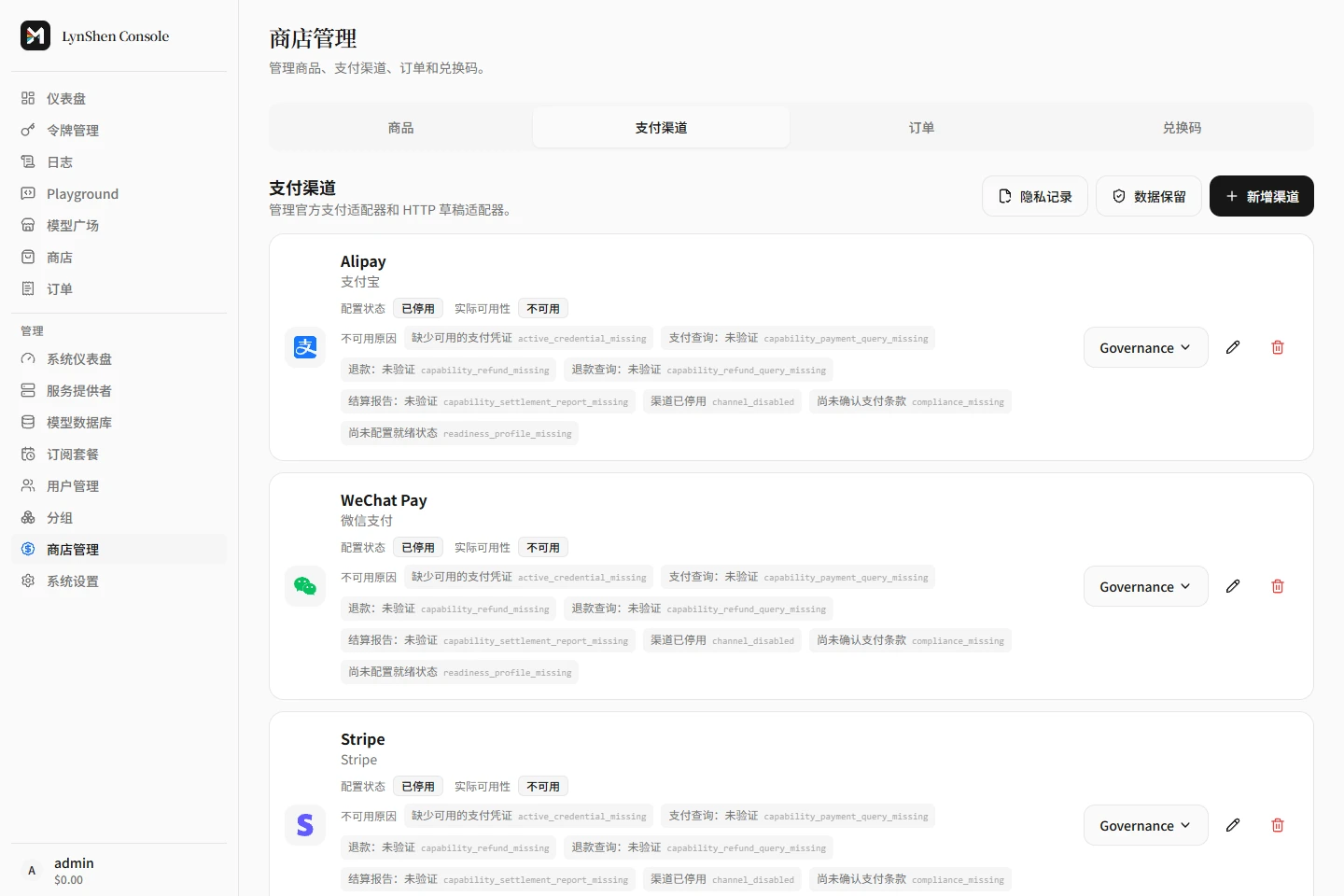Switch to the 商品 products tab

(401, 128)
